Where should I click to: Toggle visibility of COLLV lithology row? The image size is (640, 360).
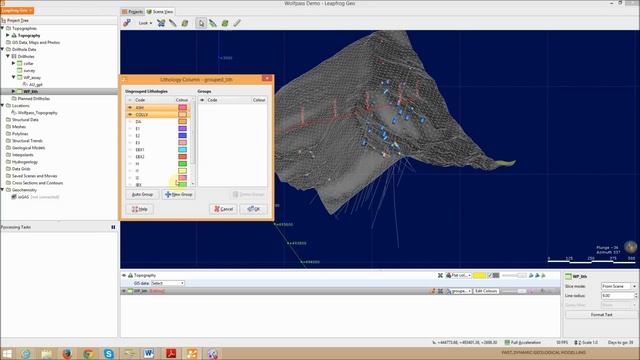point(130,115)
